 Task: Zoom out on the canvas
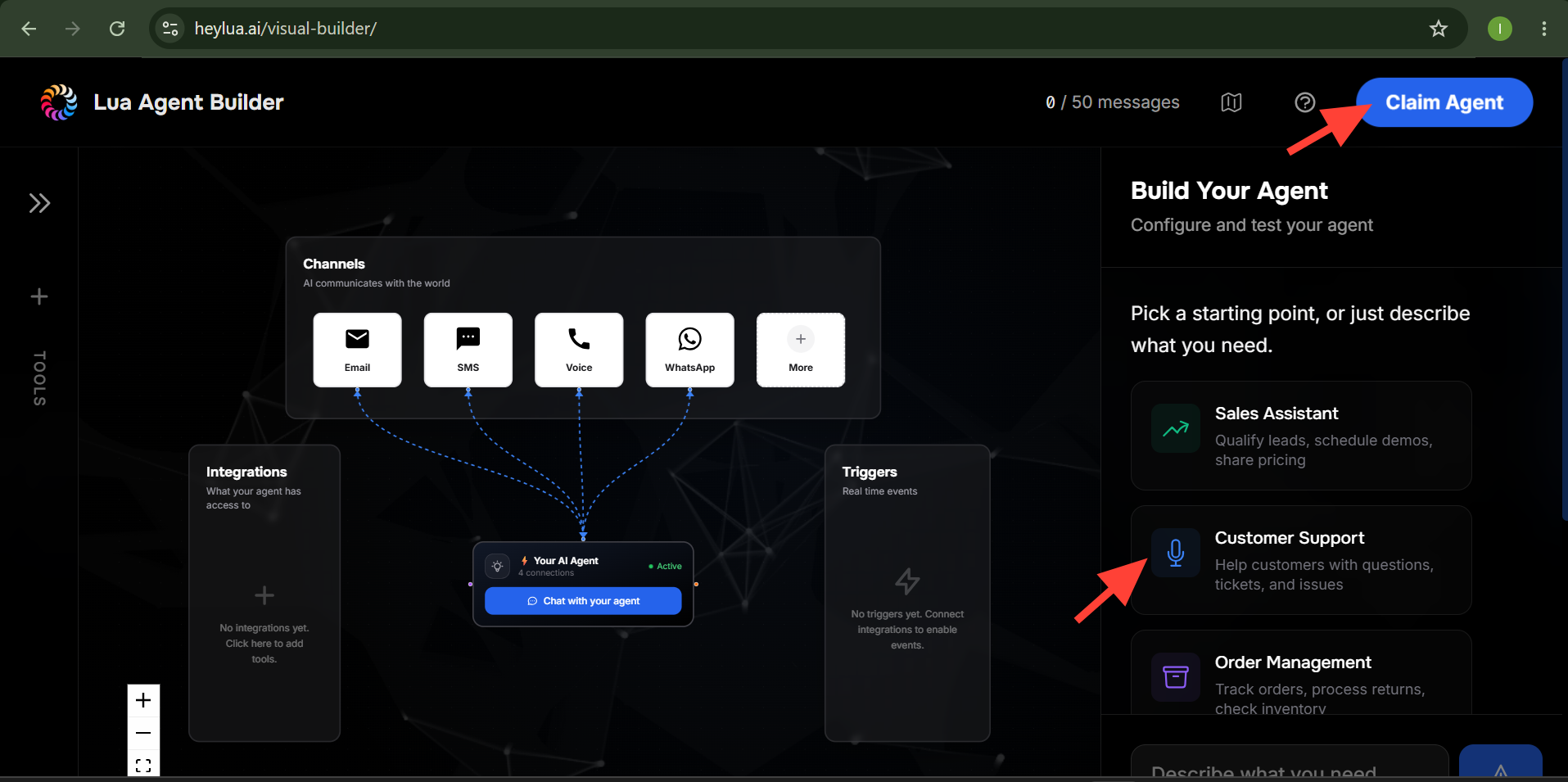143,733
